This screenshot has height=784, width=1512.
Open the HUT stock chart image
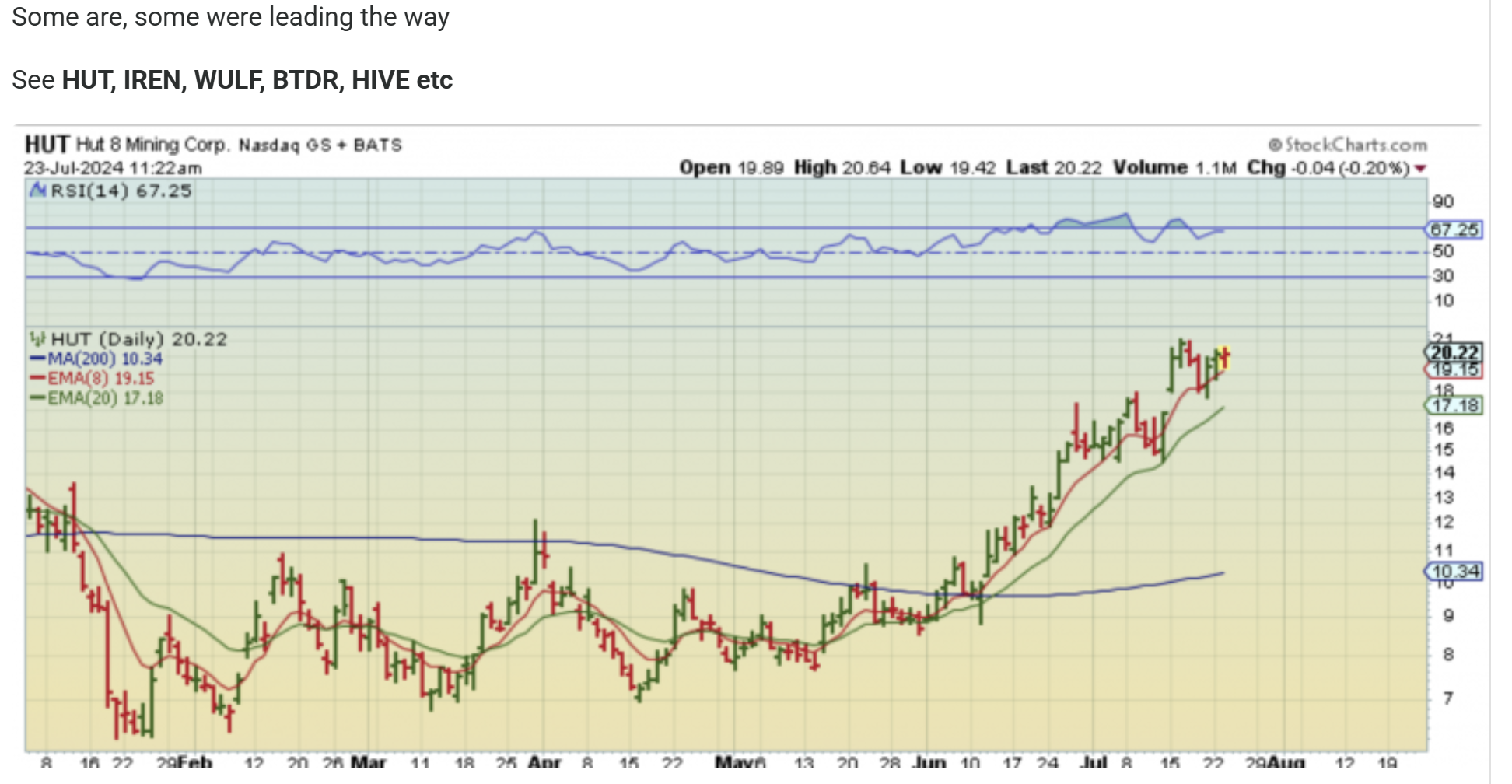747,447
